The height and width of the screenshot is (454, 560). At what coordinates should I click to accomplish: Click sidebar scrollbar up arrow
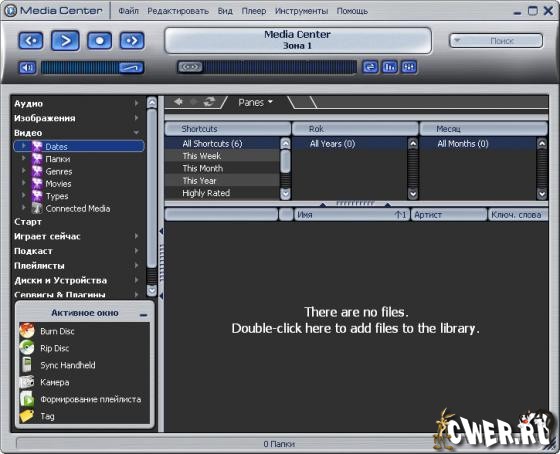click(152, 103)
